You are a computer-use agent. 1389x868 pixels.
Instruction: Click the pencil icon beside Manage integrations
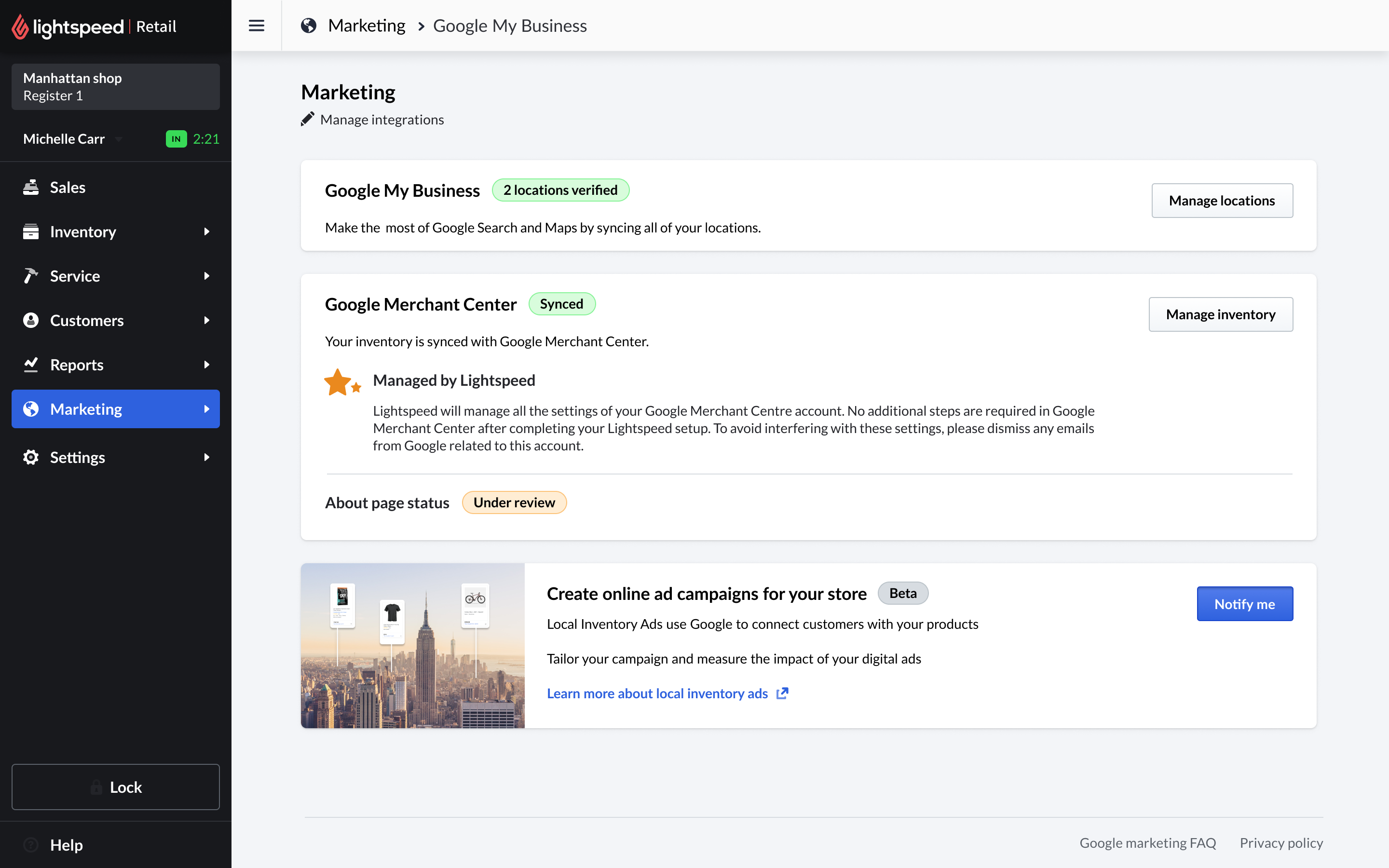coord(308,119)
